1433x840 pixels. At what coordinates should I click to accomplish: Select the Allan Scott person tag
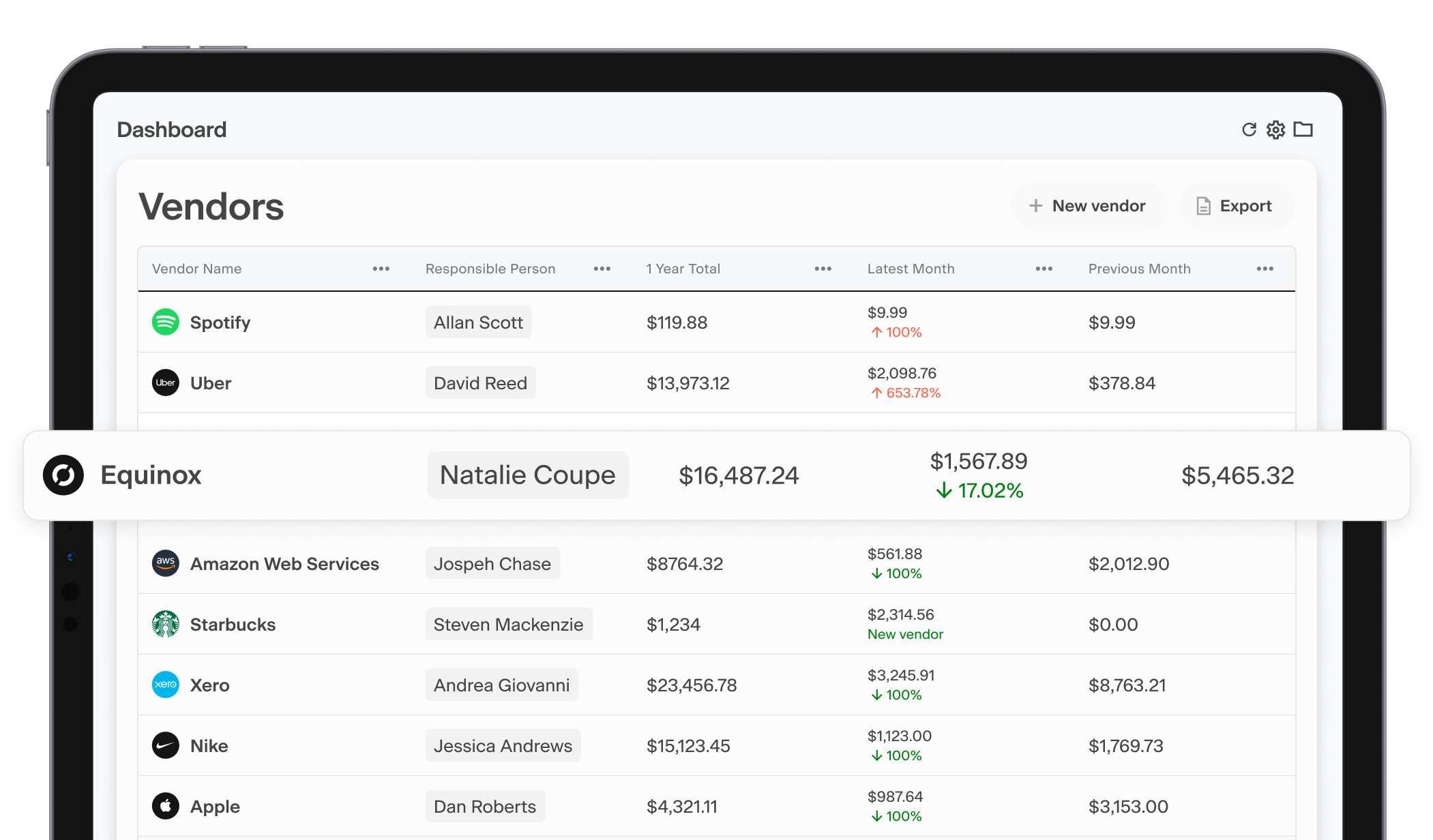point(478,322)
